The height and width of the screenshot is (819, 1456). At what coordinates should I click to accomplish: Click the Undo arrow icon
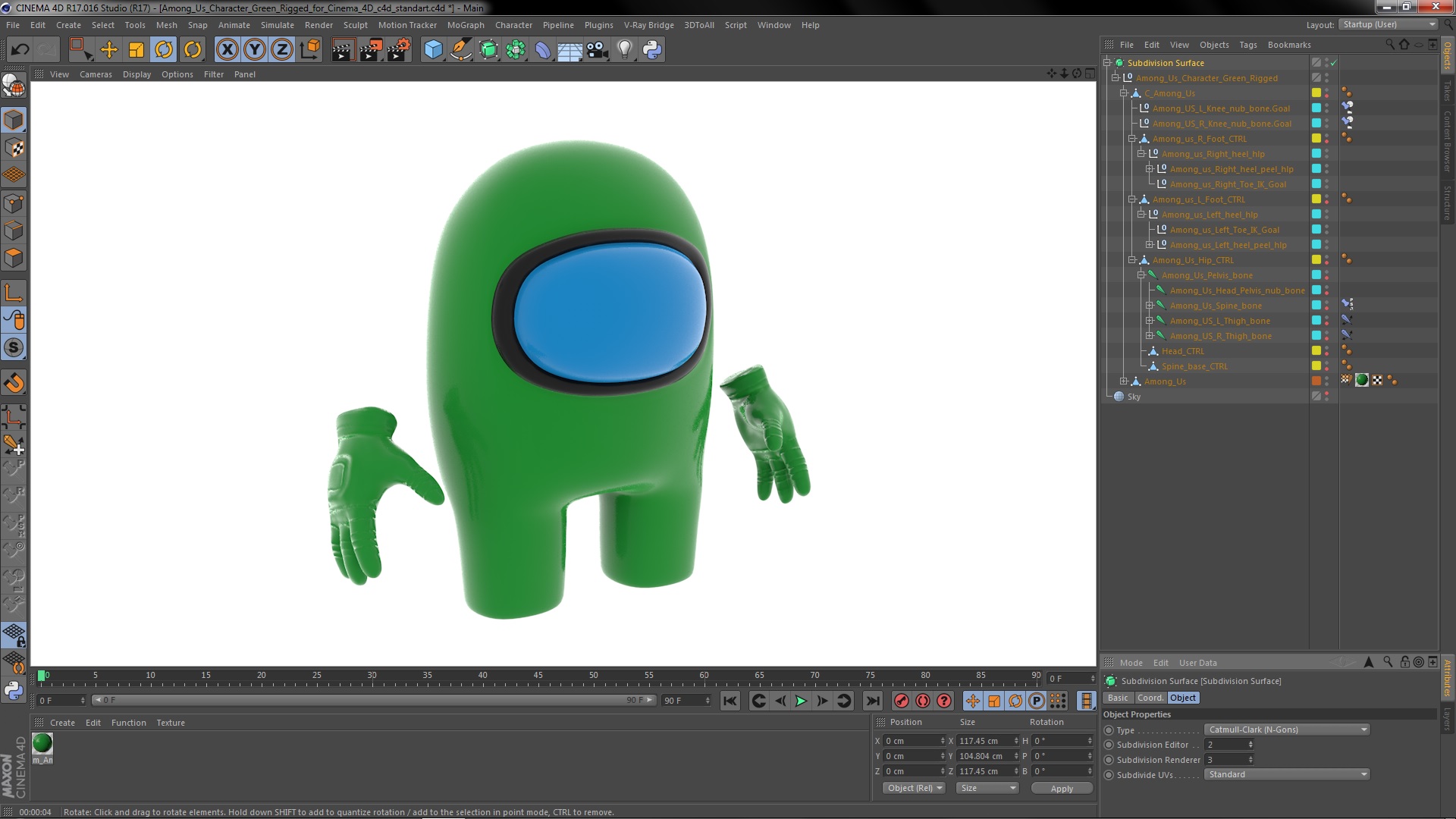coord(20,50)
